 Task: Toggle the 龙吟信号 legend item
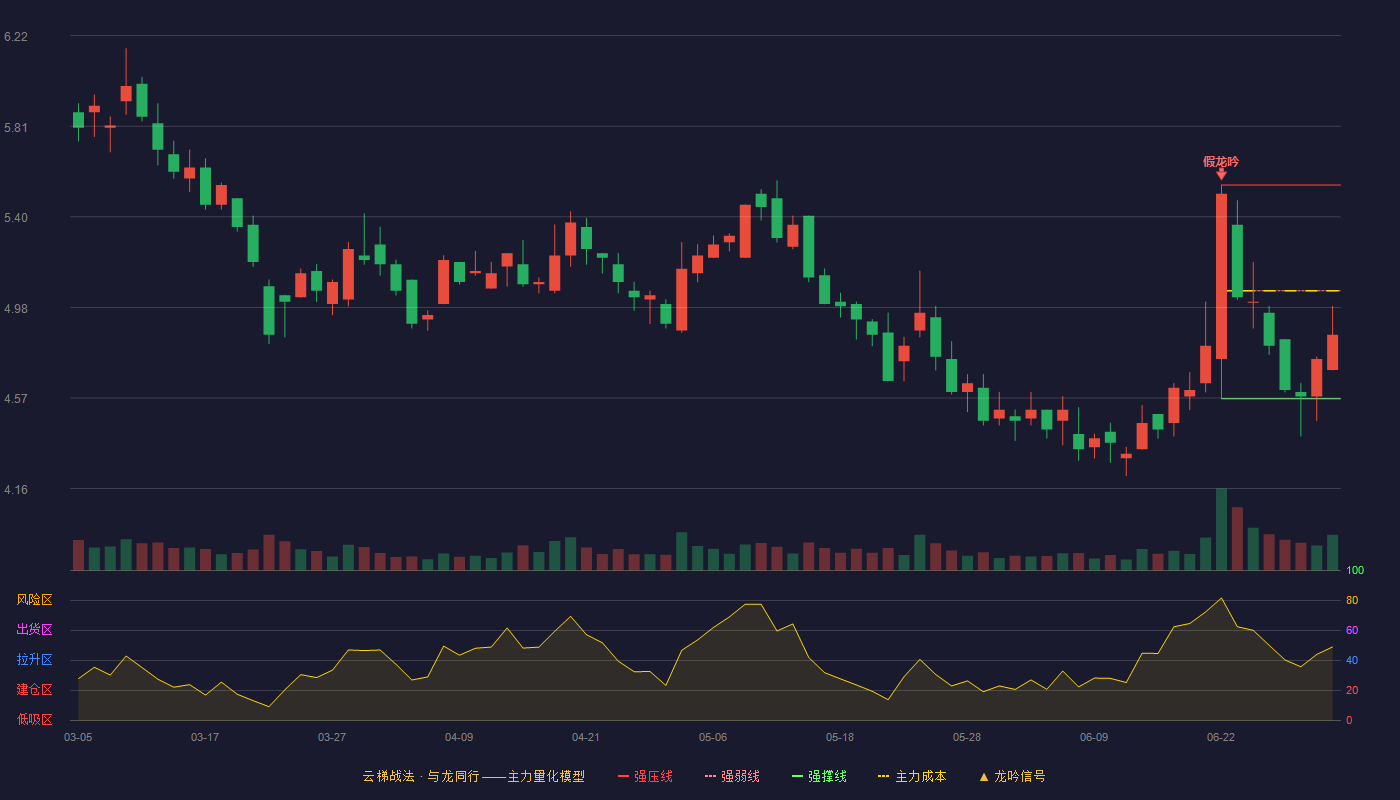[1012, 776]
